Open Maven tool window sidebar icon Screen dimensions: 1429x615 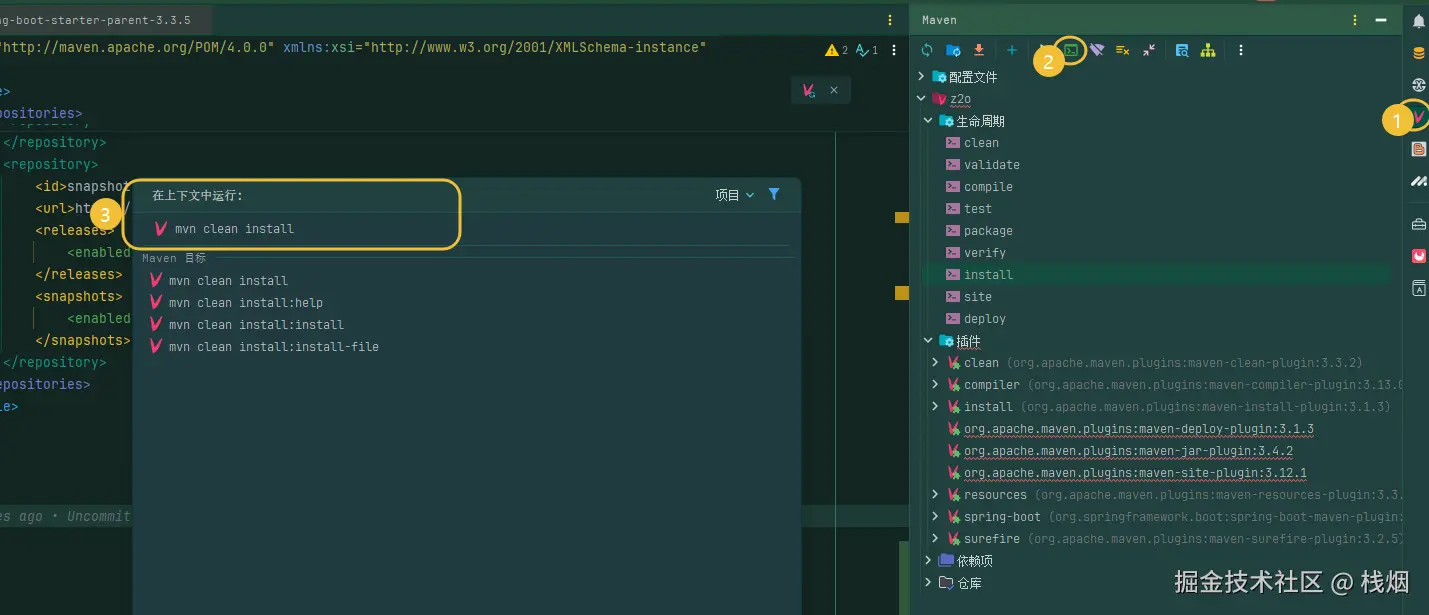point(1418,117)
